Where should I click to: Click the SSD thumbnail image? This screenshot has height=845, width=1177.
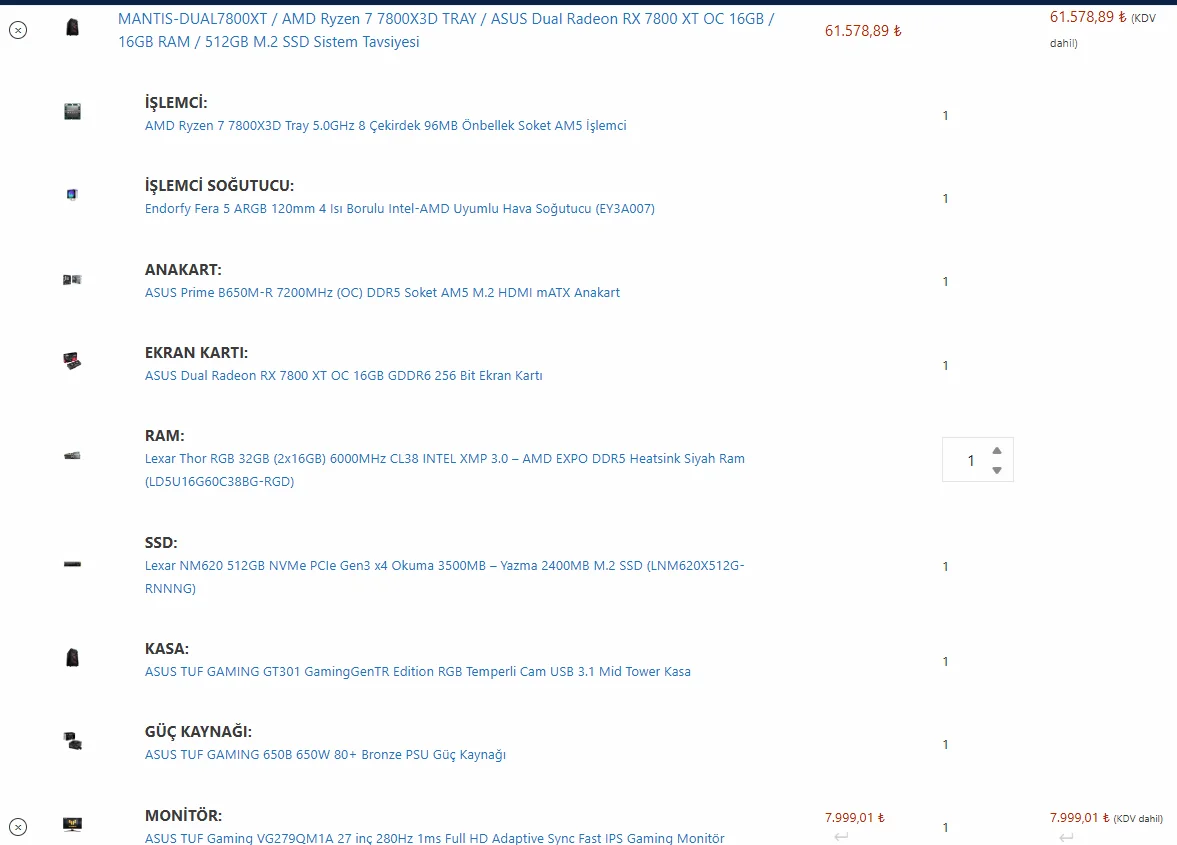pyautogui.click(x=72, y=564)
